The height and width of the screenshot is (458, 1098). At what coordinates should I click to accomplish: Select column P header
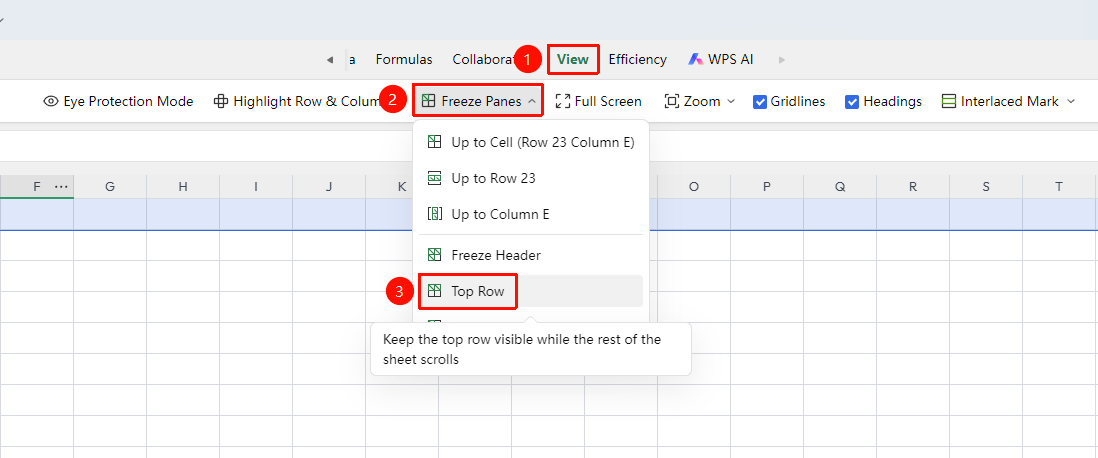767,187
